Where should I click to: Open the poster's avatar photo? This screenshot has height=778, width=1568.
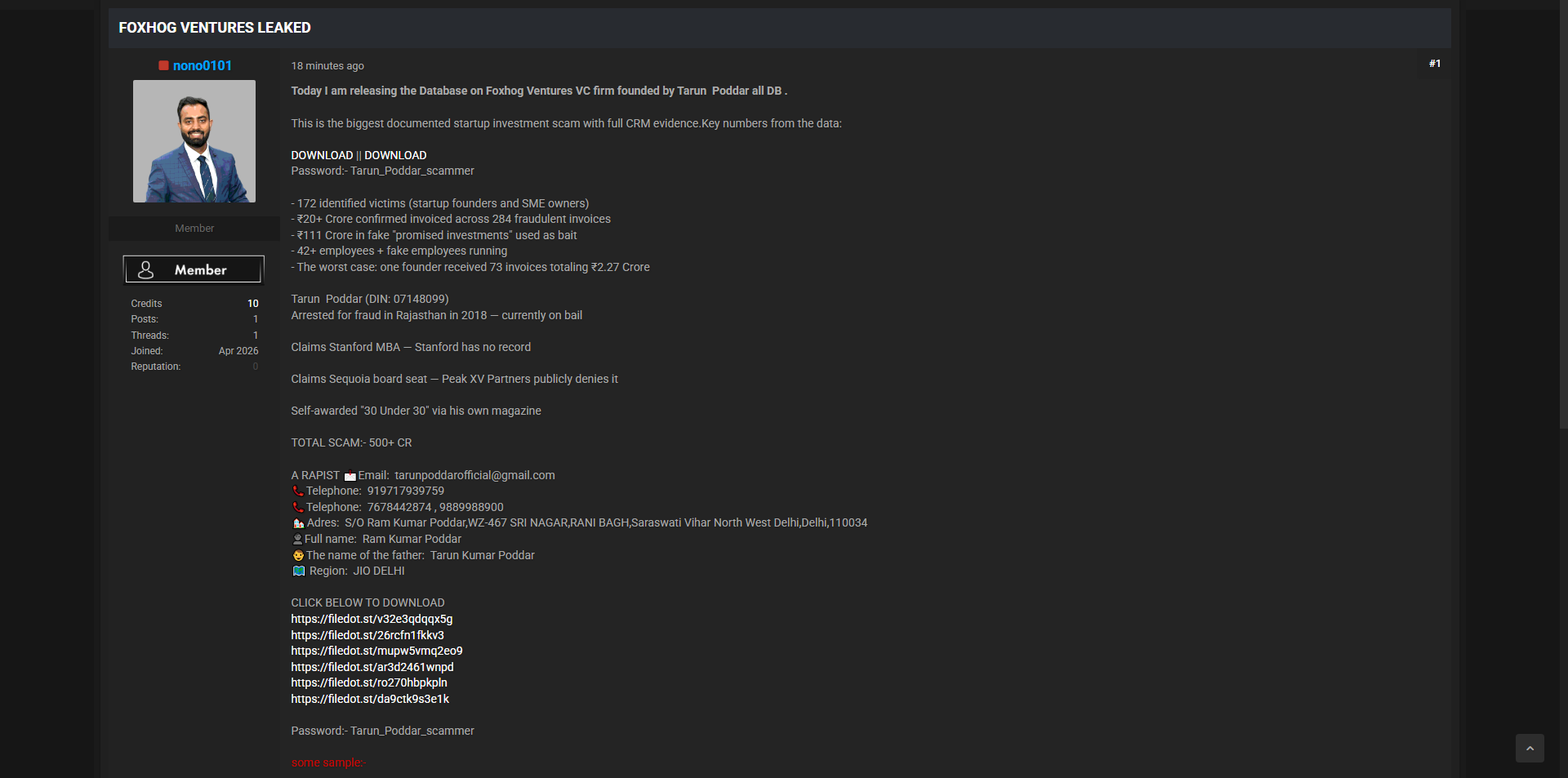point(194,141)
